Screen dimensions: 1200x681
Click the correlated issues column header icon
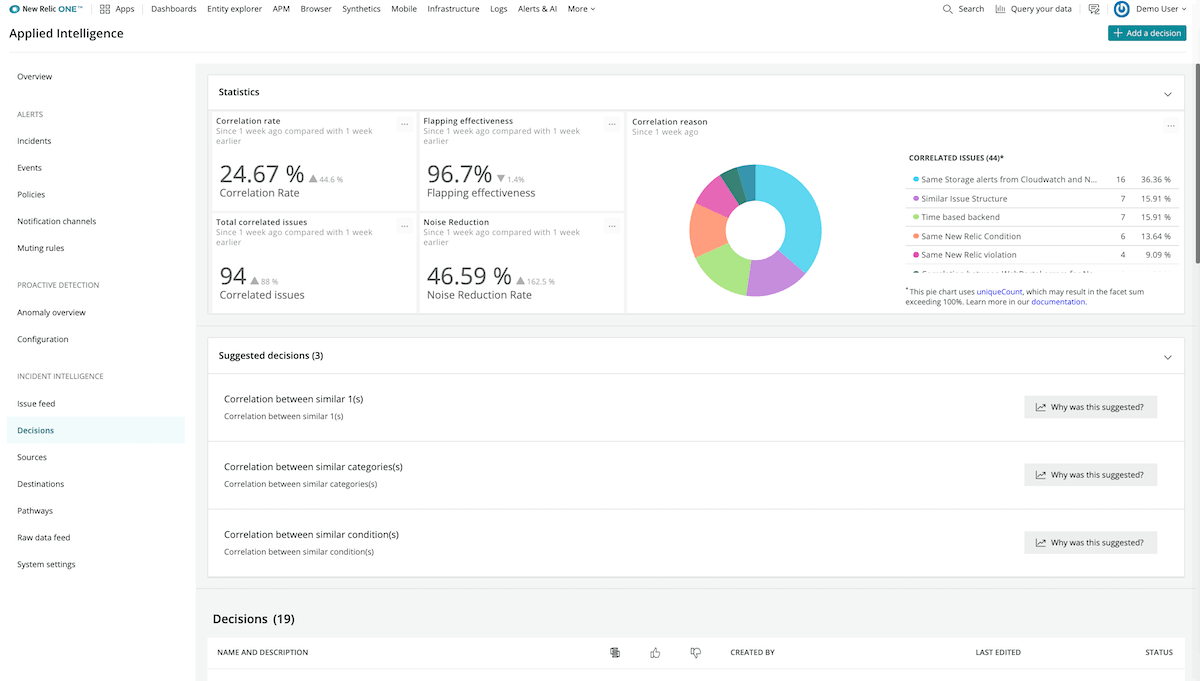[615, 653]
